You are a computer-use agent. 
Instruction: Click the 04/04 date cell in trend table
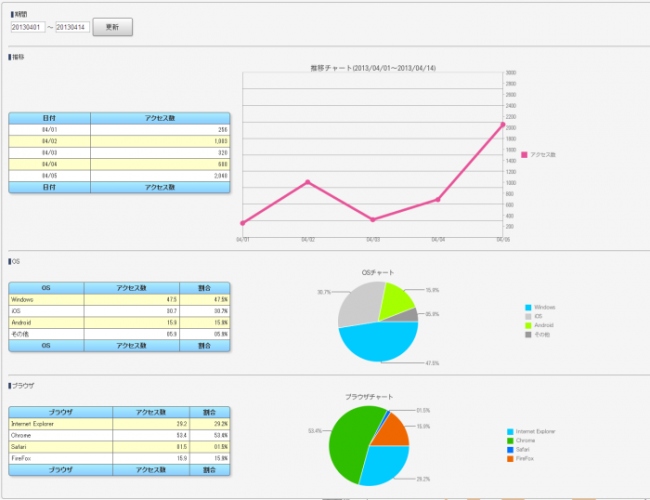[49, 164]
